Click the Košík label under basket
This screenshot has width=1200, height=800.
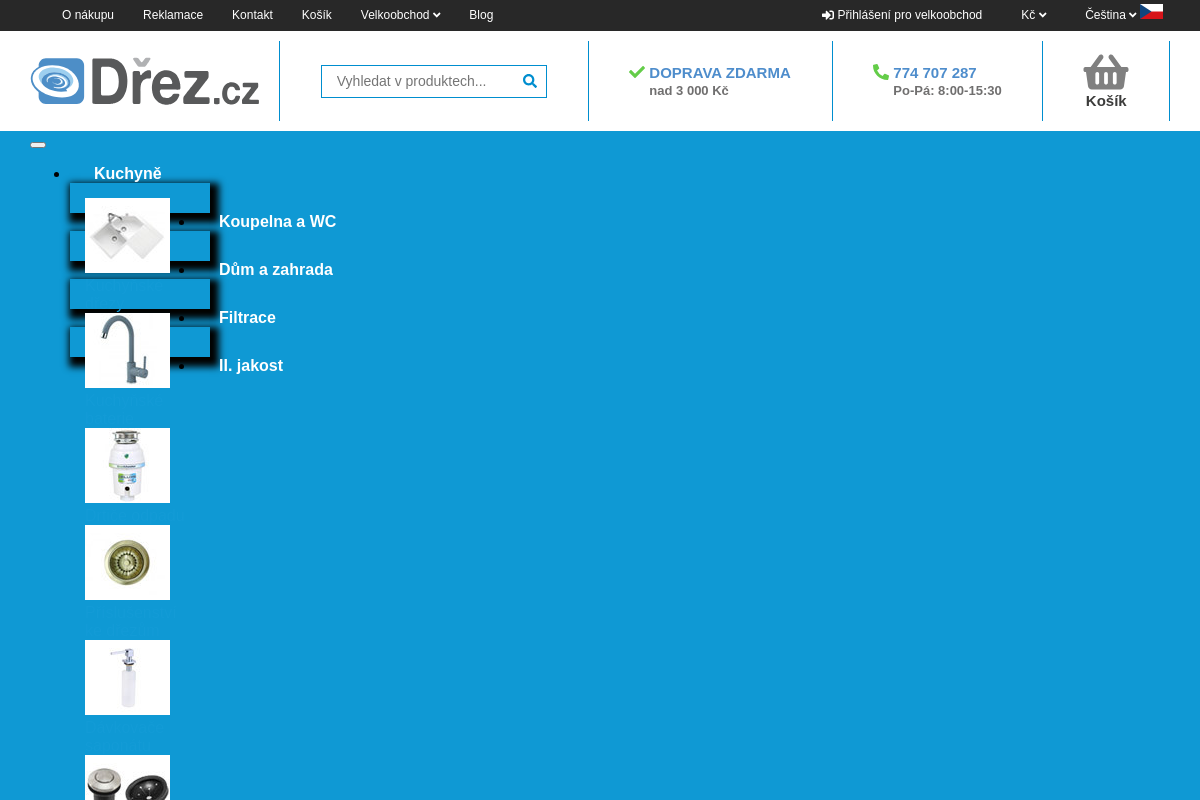click(x=1106, y=101)
